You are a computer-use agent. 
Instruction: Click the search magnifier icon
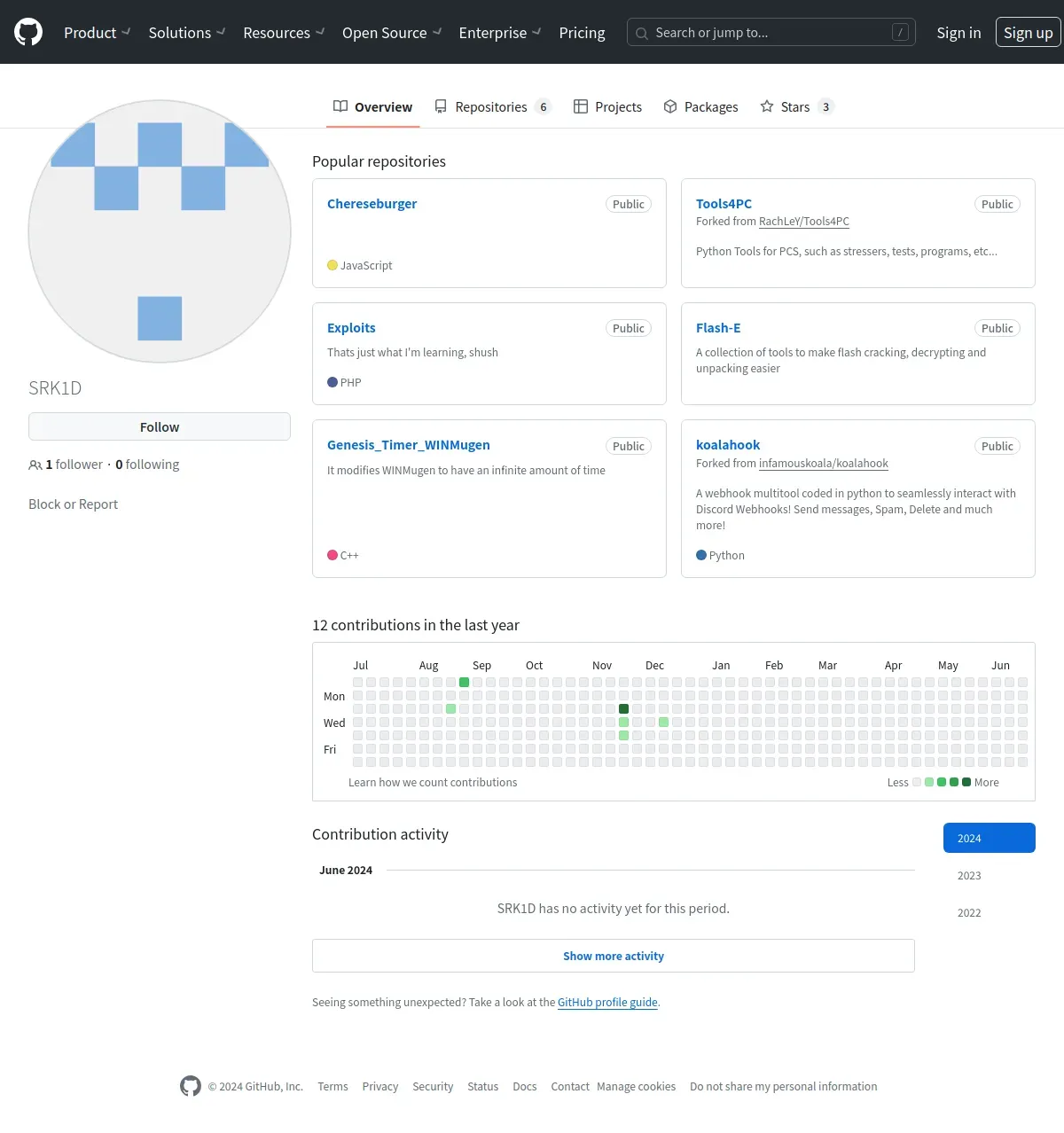642,33
